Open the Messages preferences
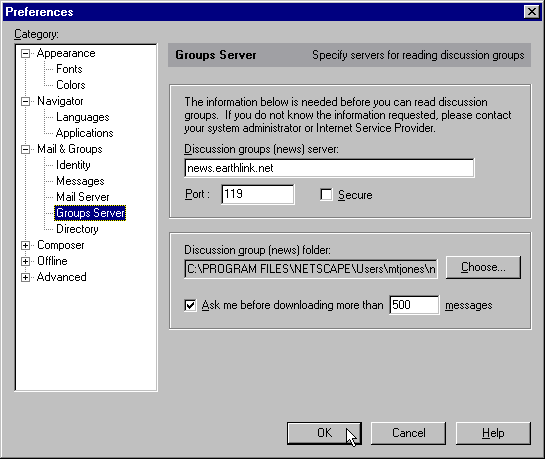 pyautogui.click(x=80, y=181)
